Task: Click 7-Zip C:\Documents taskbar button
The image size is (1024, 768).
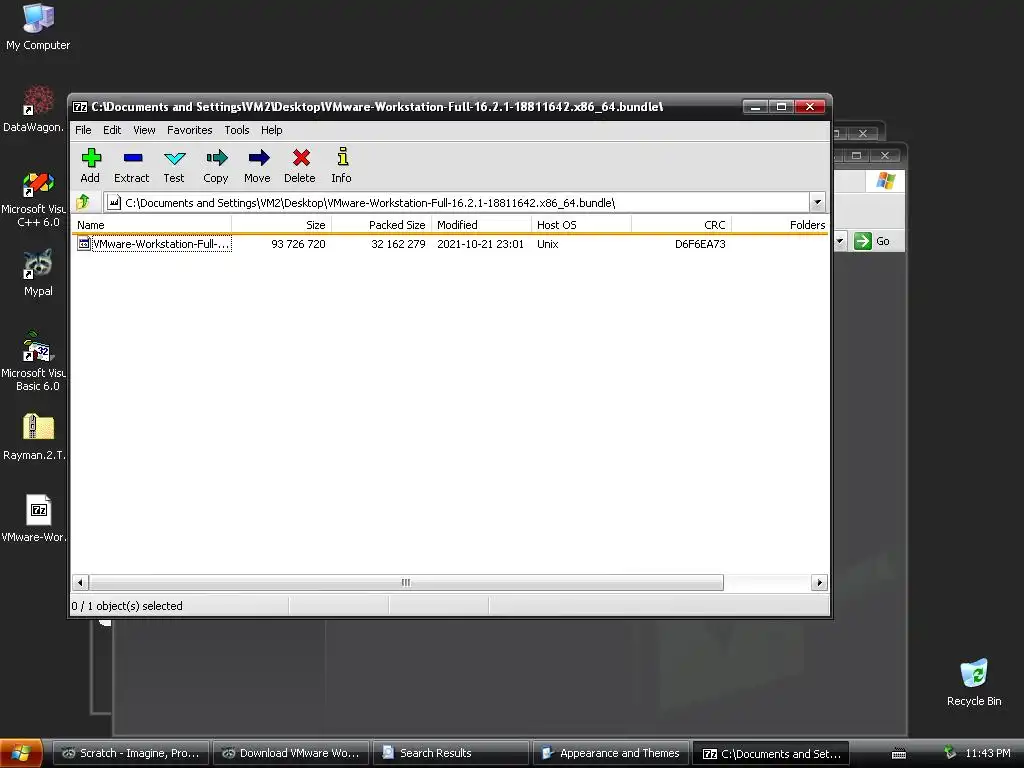Action: [771, 754]
